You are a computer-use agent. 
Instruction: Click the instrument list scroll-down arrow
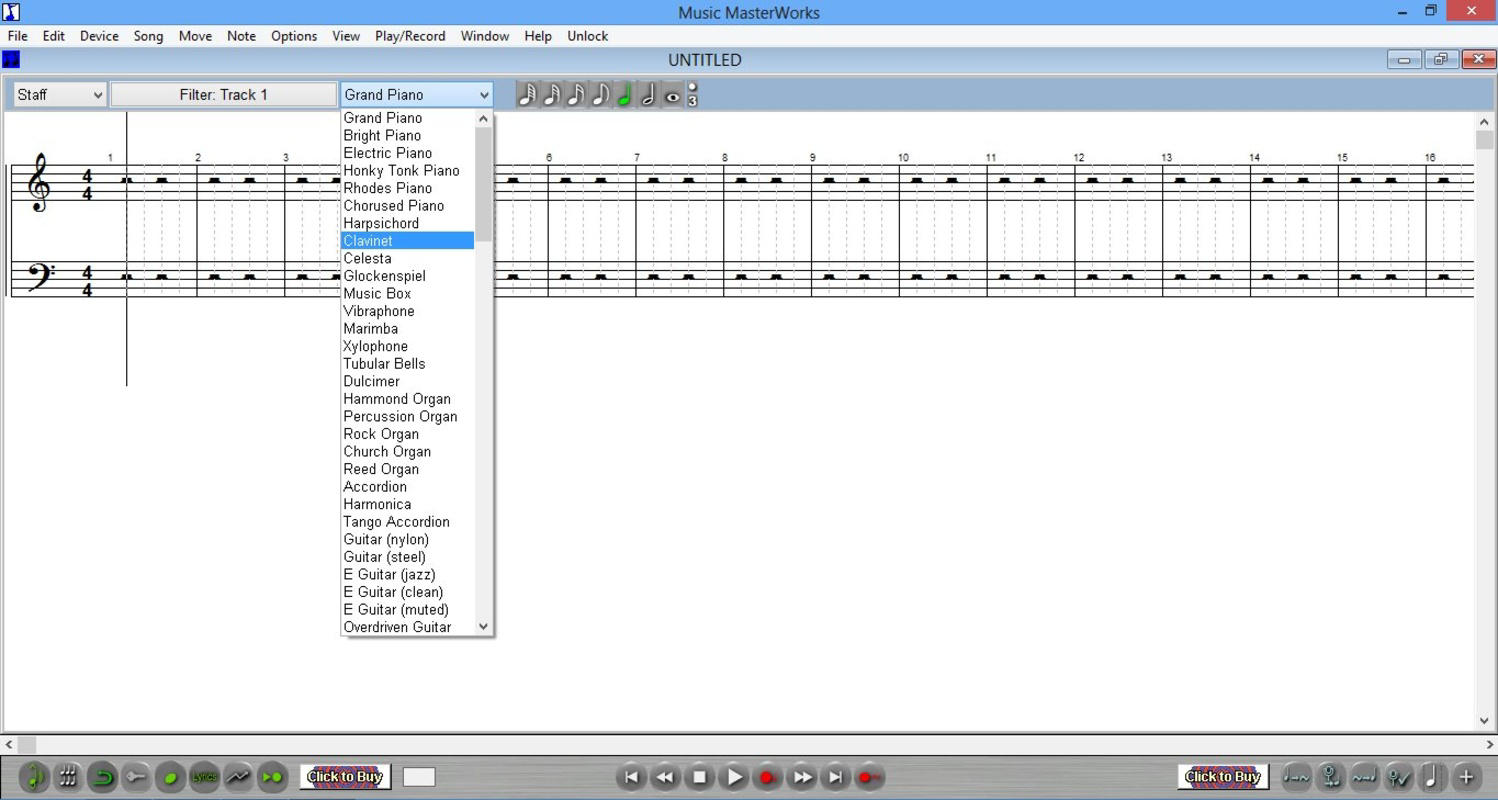[484, 627]
